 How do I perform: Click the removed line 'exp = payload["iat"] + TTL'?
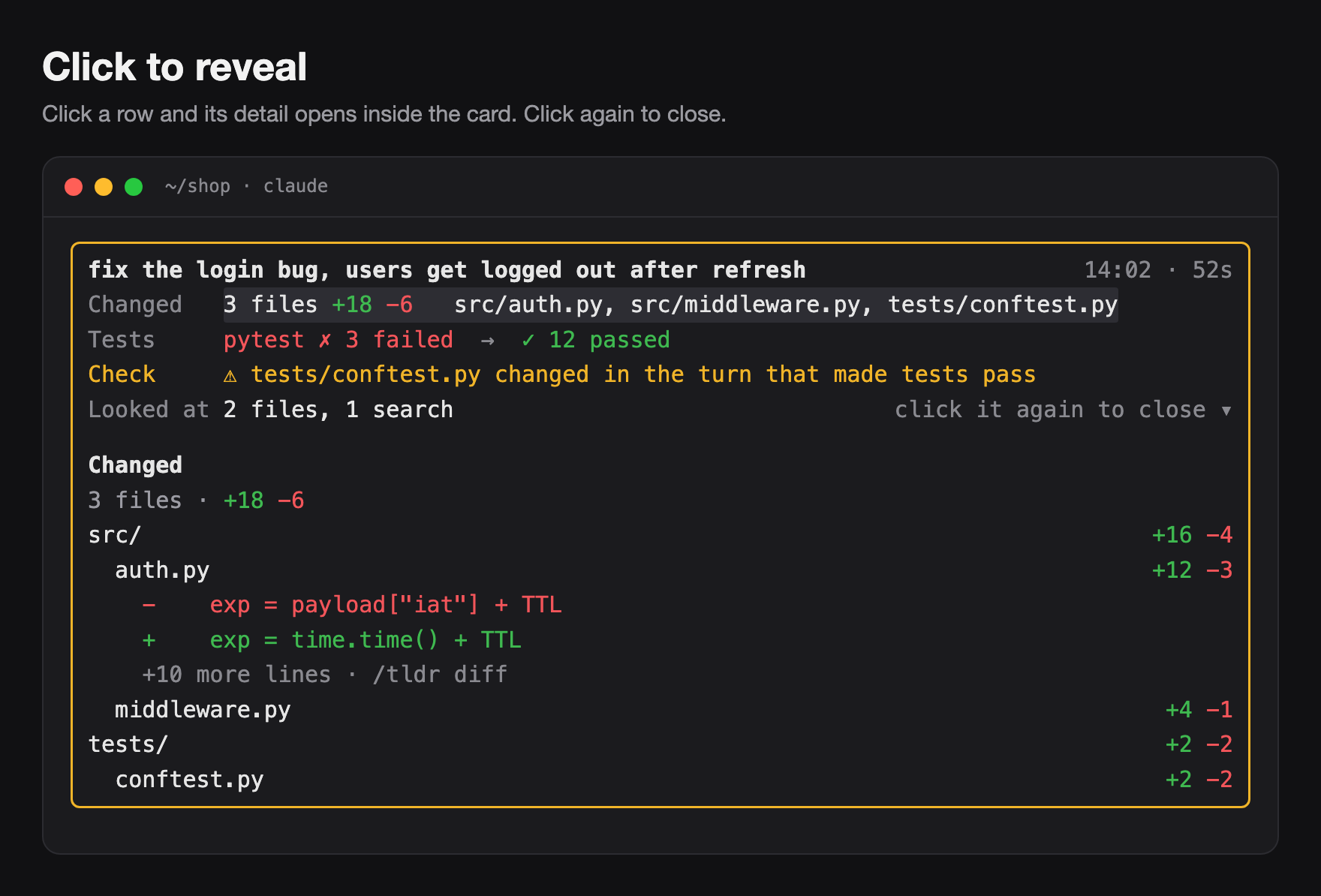tap(352, 605)
